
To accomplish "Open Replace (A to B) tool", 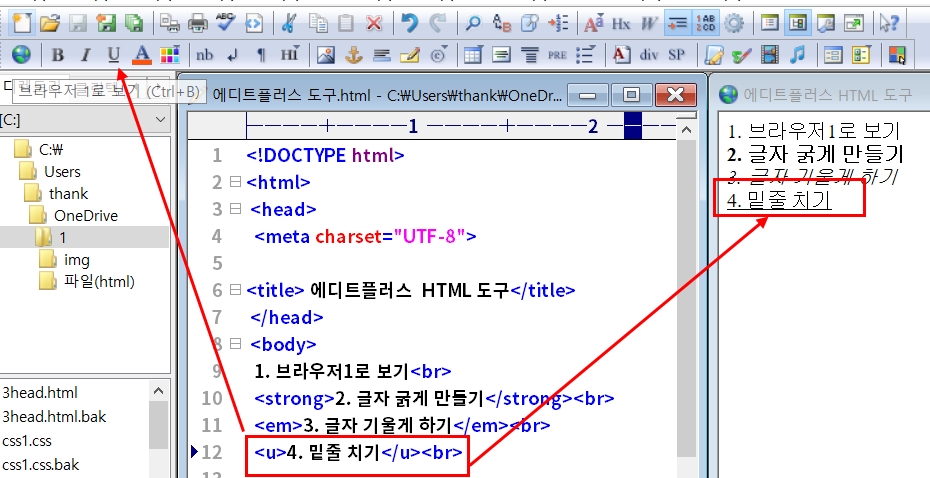I will 501,23.
